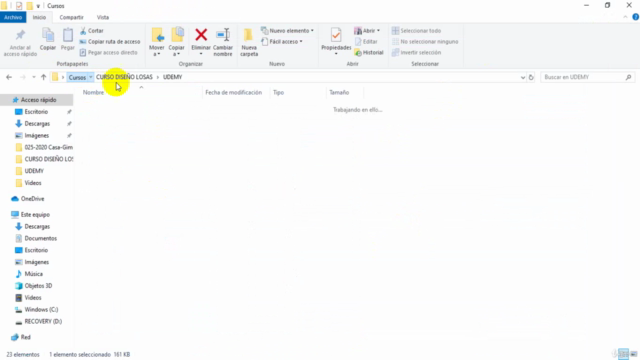Image resolution: width=640 pixels, height=360 pixels.
Task: Click the Cortar scissors option
Action: point(92,31)
